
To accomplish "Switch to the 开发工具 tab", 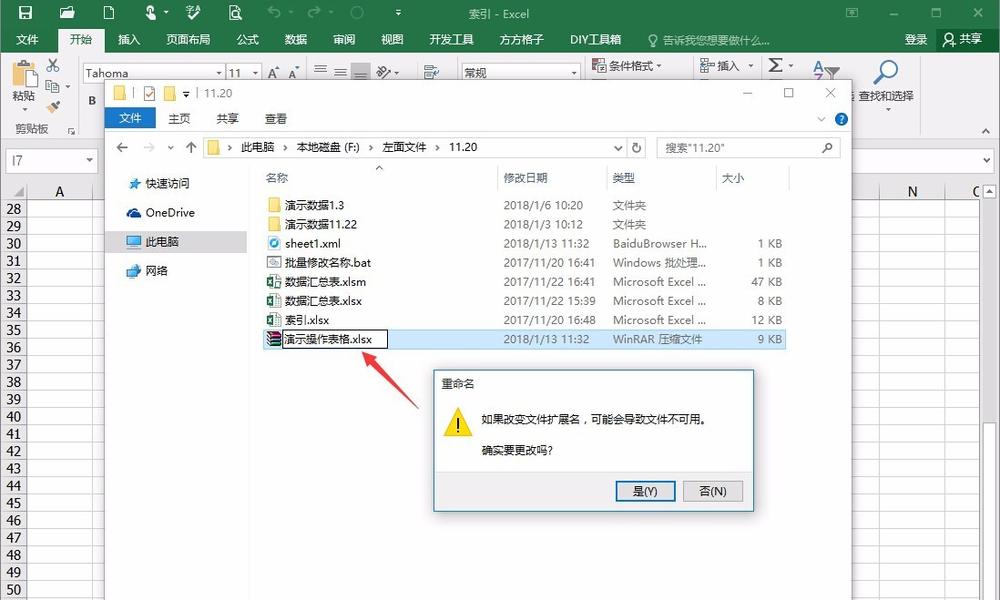I will 452,40.
